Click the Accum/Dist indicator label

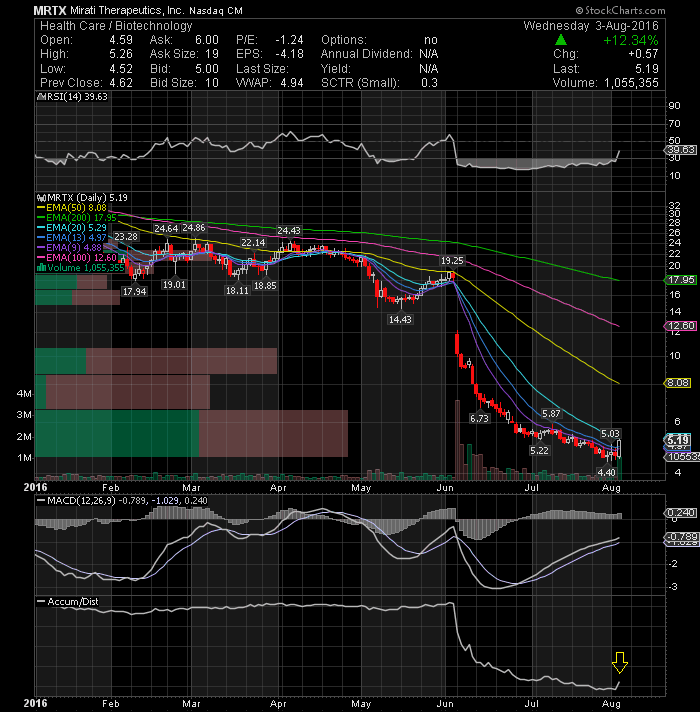click(68, 602)
